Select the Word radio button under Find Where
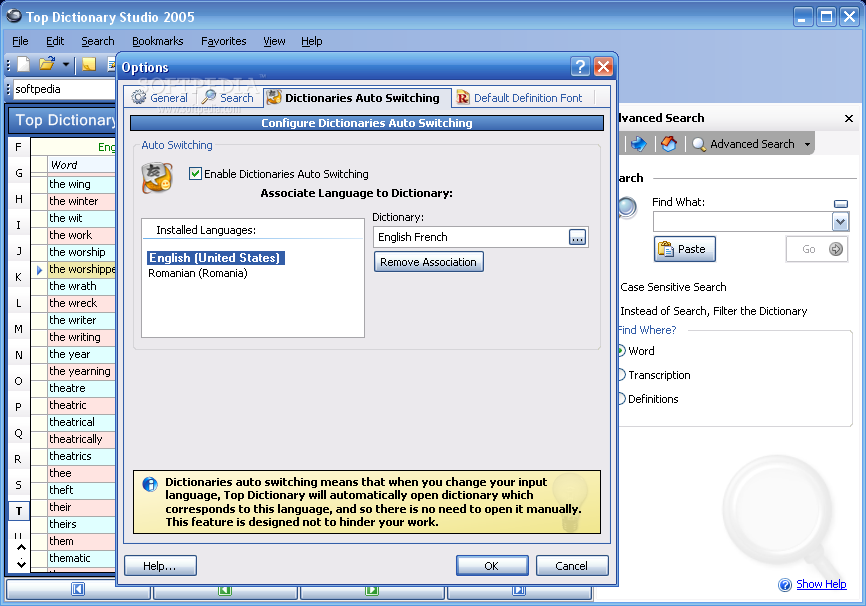The image size is (866, 606). [622, 351]
